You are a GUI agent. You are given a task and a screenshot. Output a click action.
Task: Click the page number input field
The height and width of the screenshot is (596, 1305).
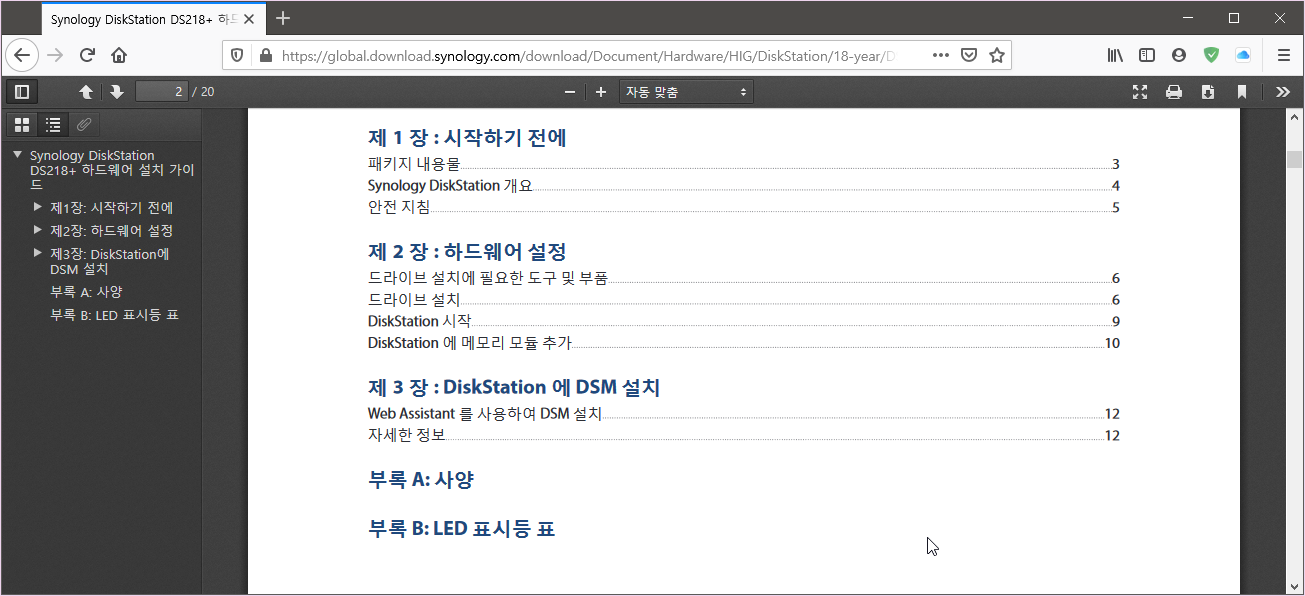pos(162,92)
